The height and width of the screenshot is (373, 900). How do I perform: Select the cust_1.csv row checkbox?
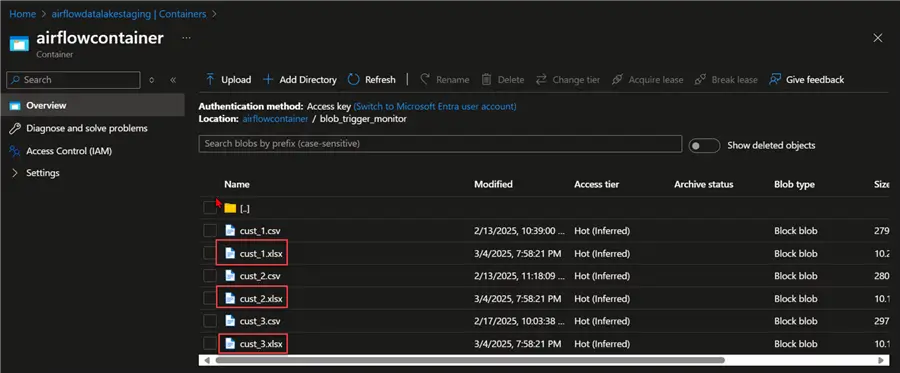pos(210,231)
